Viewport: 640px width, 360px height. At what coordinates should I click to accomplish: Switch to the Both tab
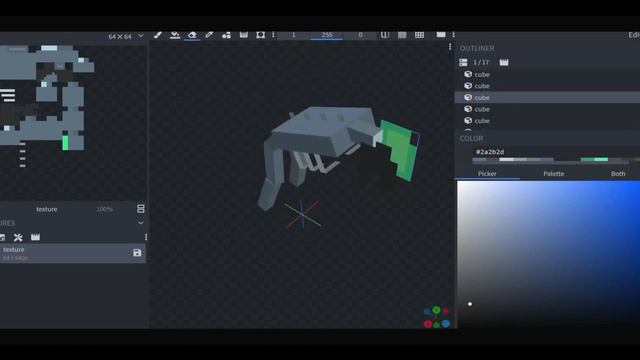click(x=618, y=174)
